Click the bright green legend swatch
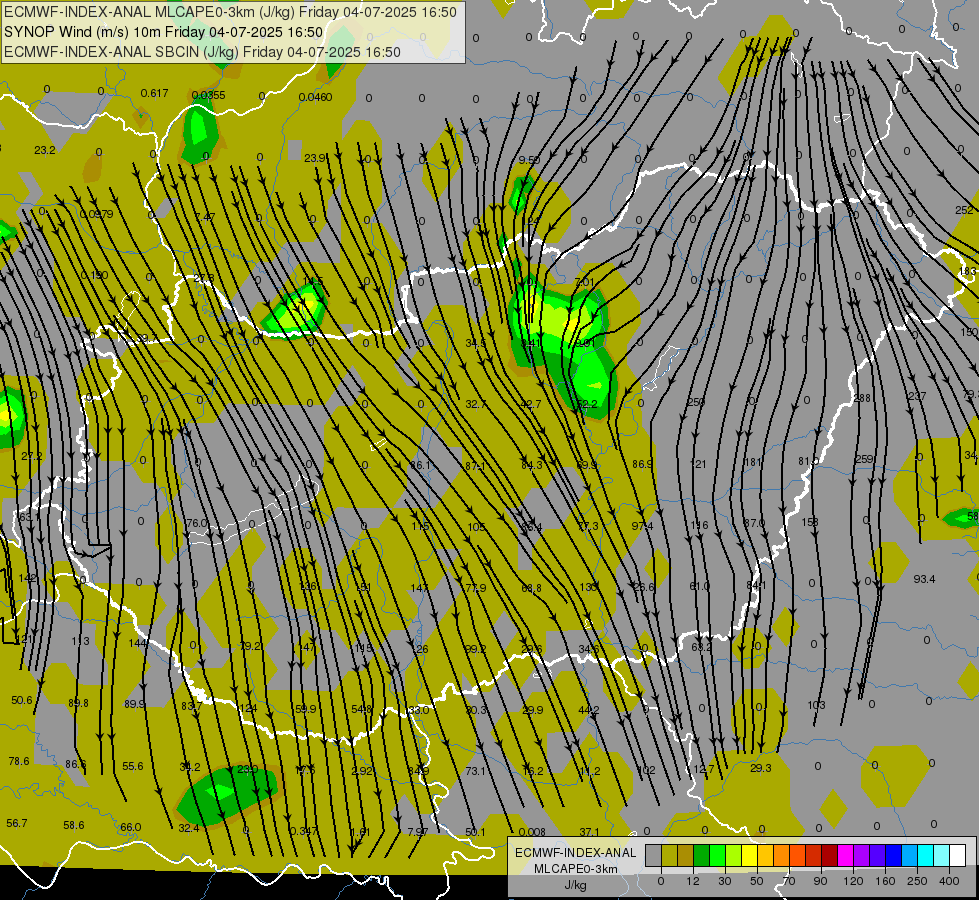This screenshot has width=979, height=900. click(717, 855)
